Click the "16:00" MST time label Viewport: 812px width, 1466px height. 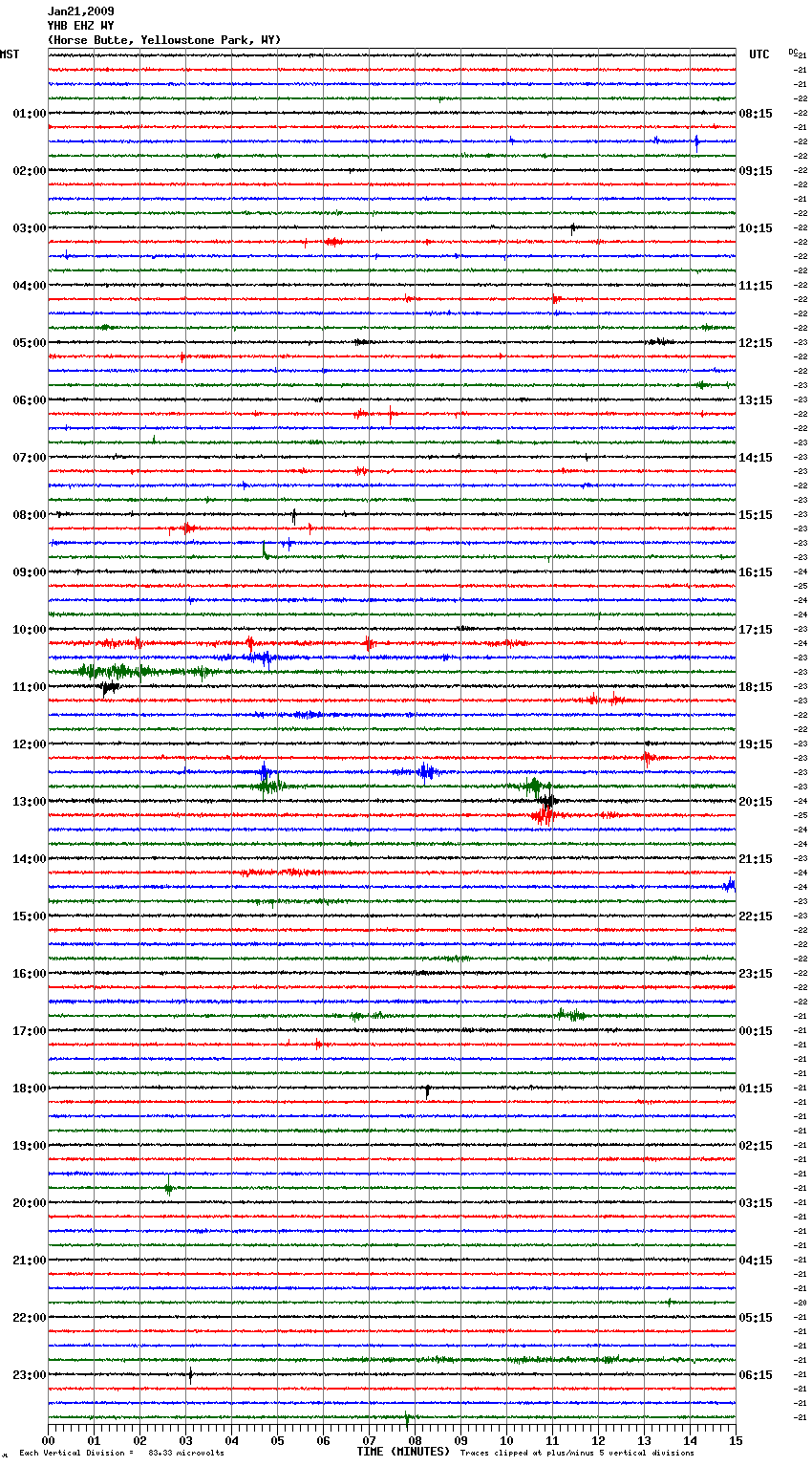click(30, 974)
